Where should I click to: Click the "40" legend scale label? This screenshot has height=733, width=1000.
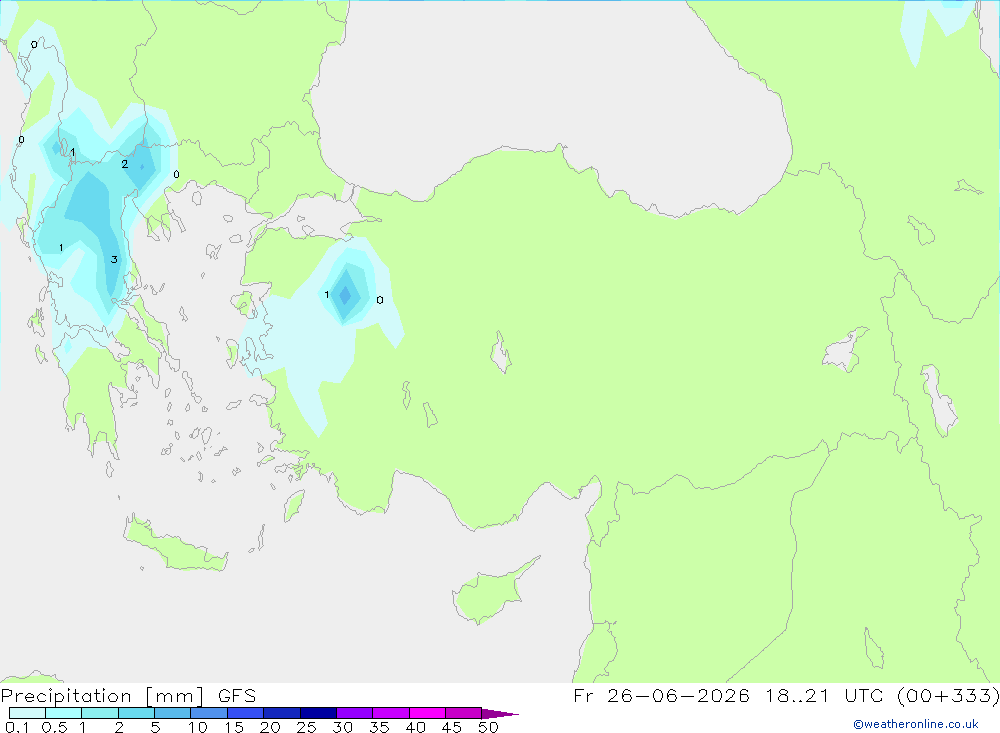click(416, 727)
